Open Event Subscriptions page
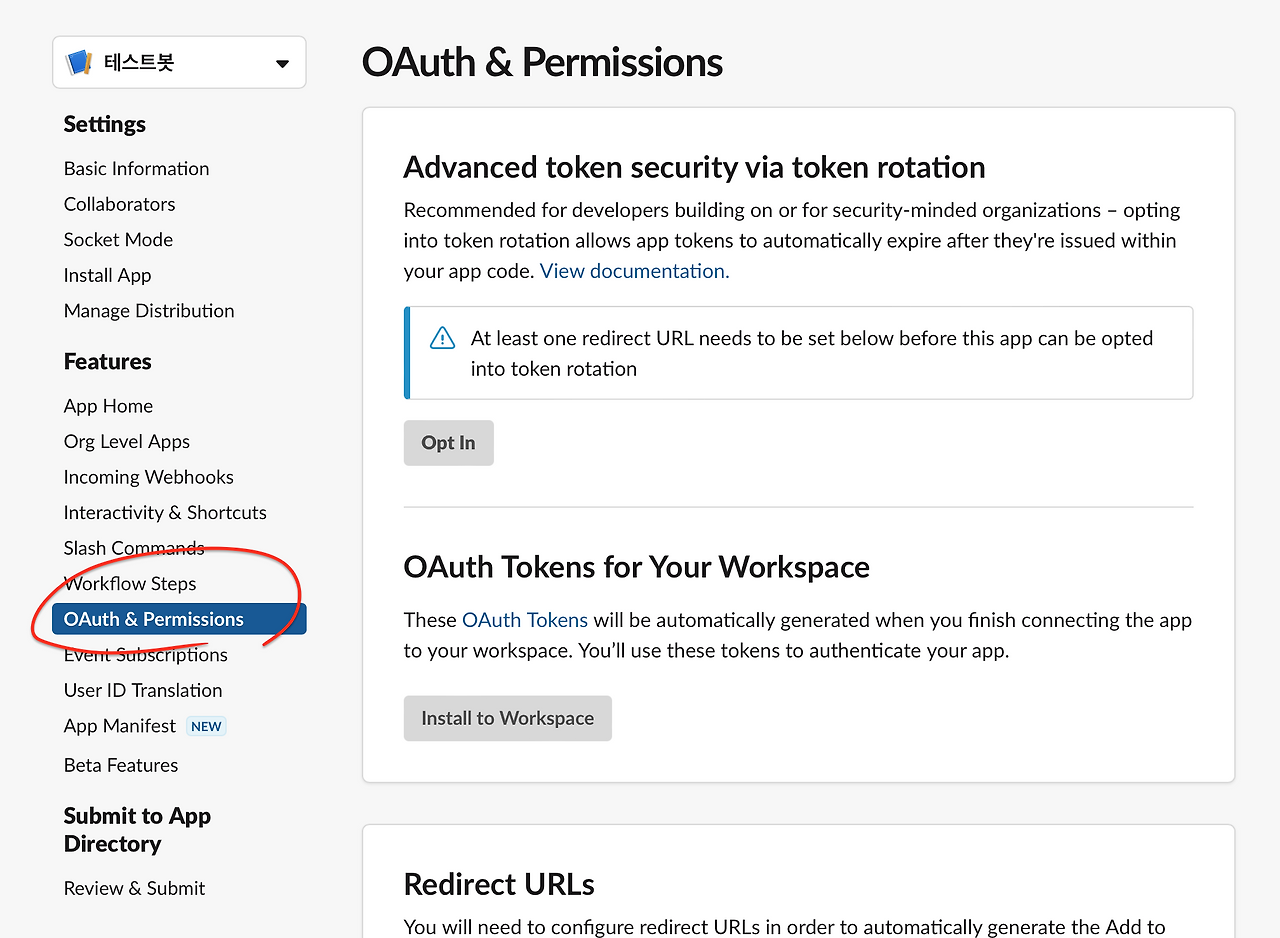Screen dimensions: 1280x938 (x=145, y=655)
